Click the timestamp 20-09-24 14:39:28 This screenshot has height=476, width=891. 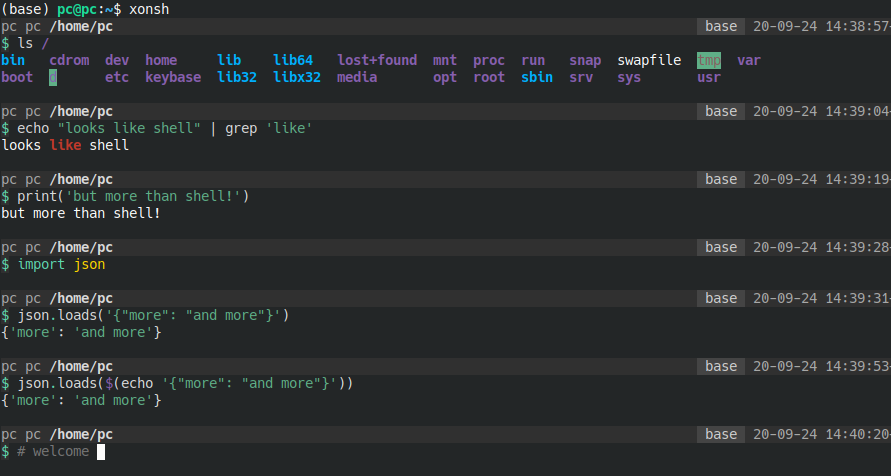(822, 248)
